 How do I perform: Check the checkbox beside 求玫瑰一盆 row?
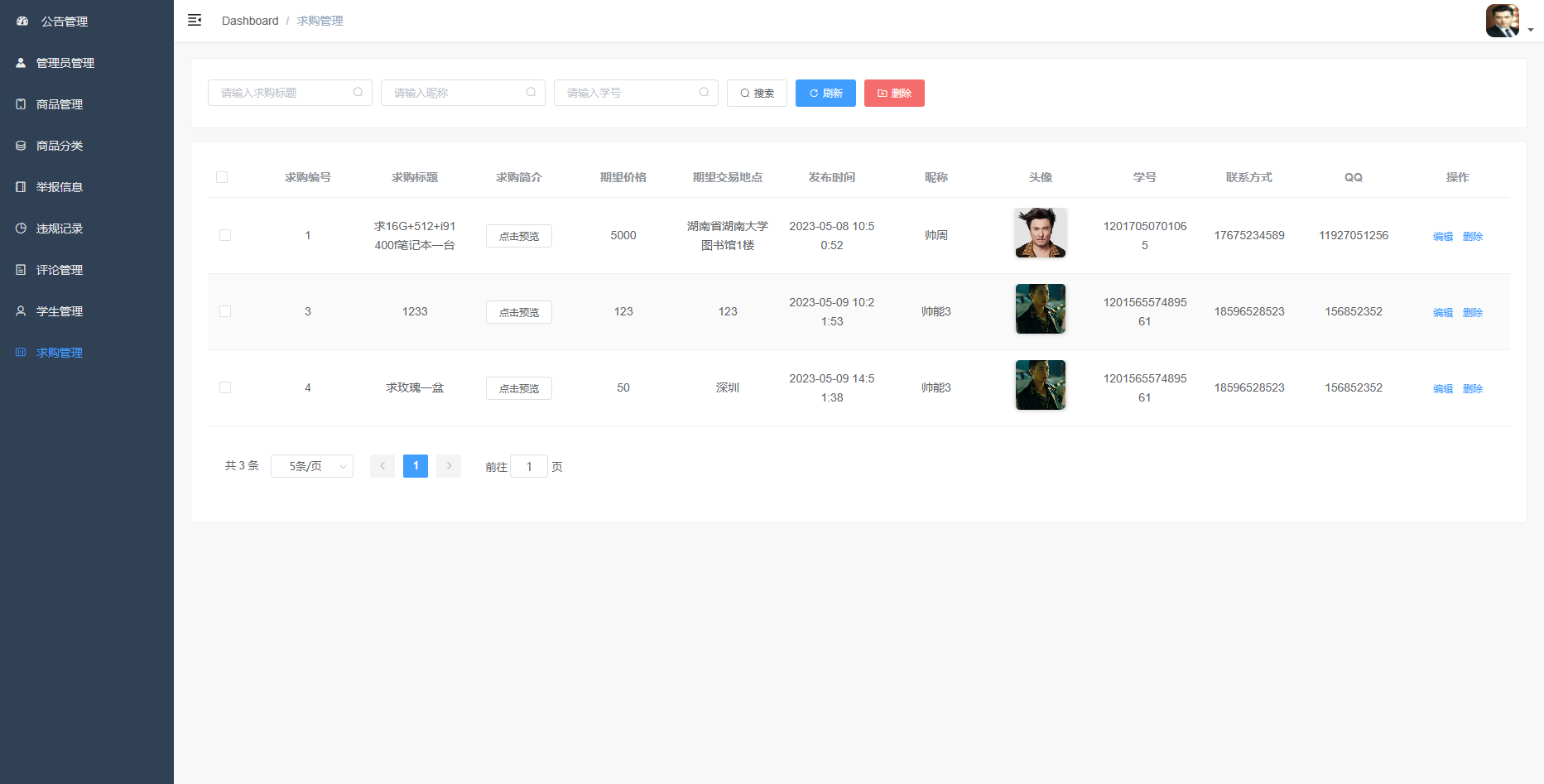pyautogui.click(x=224, y=387)
